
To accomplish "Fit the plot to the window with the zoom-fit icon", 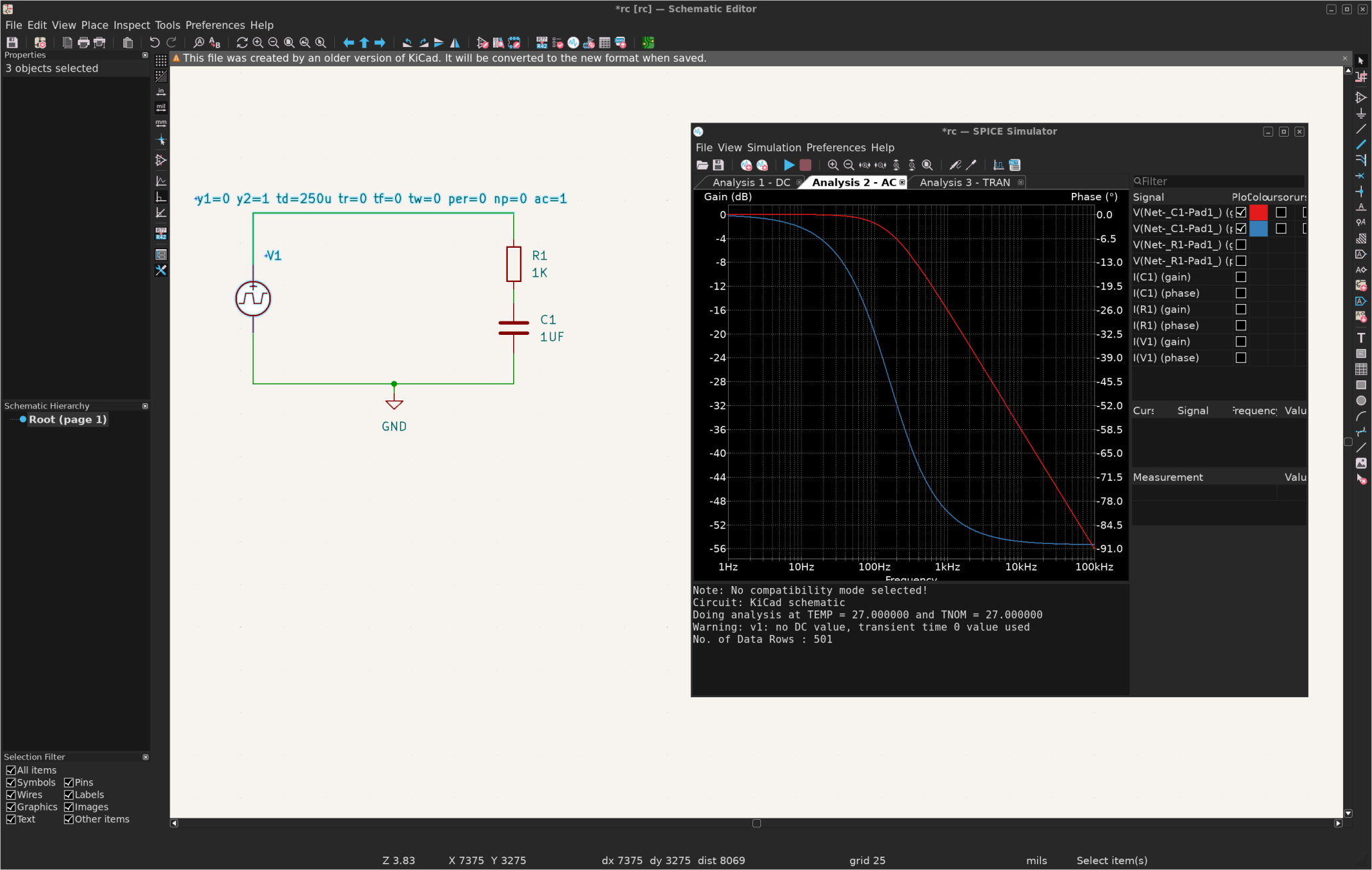I will pos(927,165).
